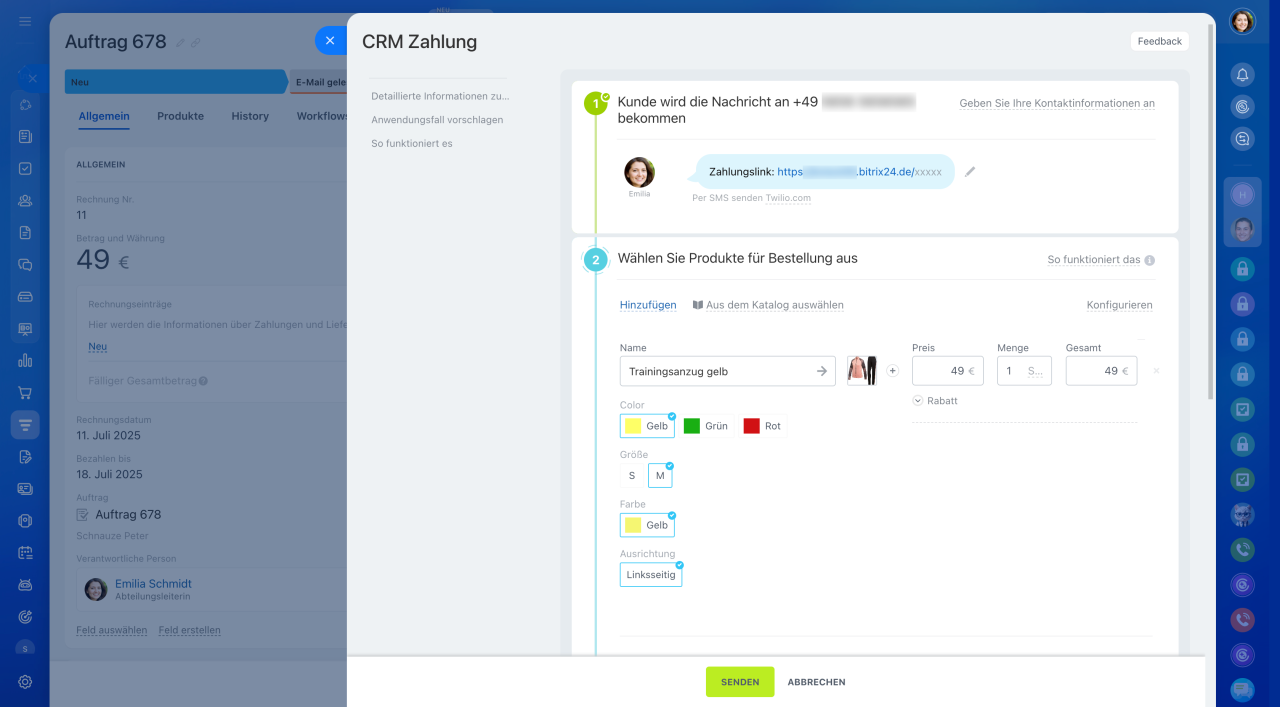1280x707 pixels.
Task: Open the man's face avatar chat in right panel
Action: (1242, 229)
